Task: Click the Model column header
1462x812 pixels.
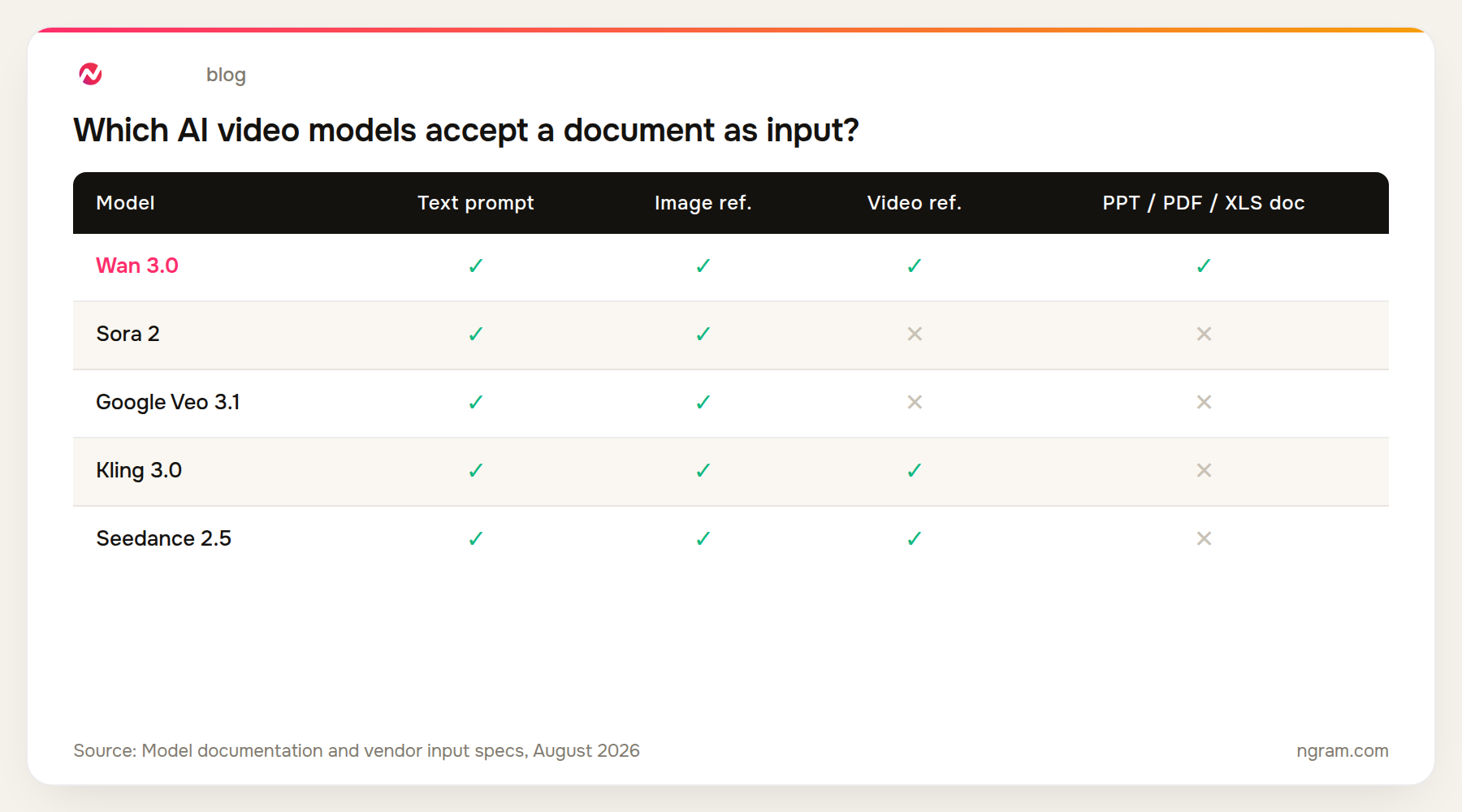Action: [125, 203]
